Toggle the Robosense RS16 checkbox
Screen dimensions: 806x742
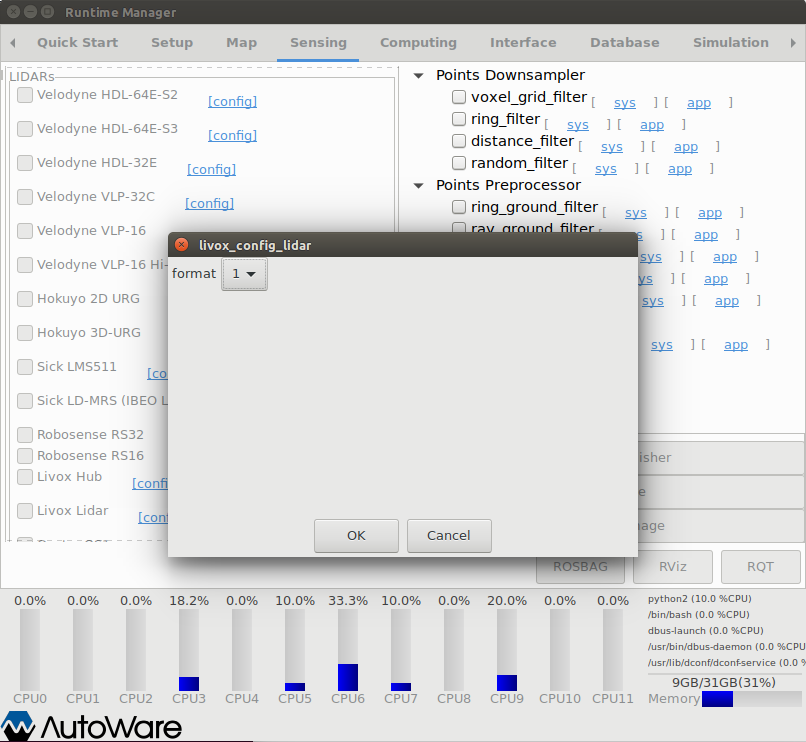pyautogui.click(x=25, y=456)
